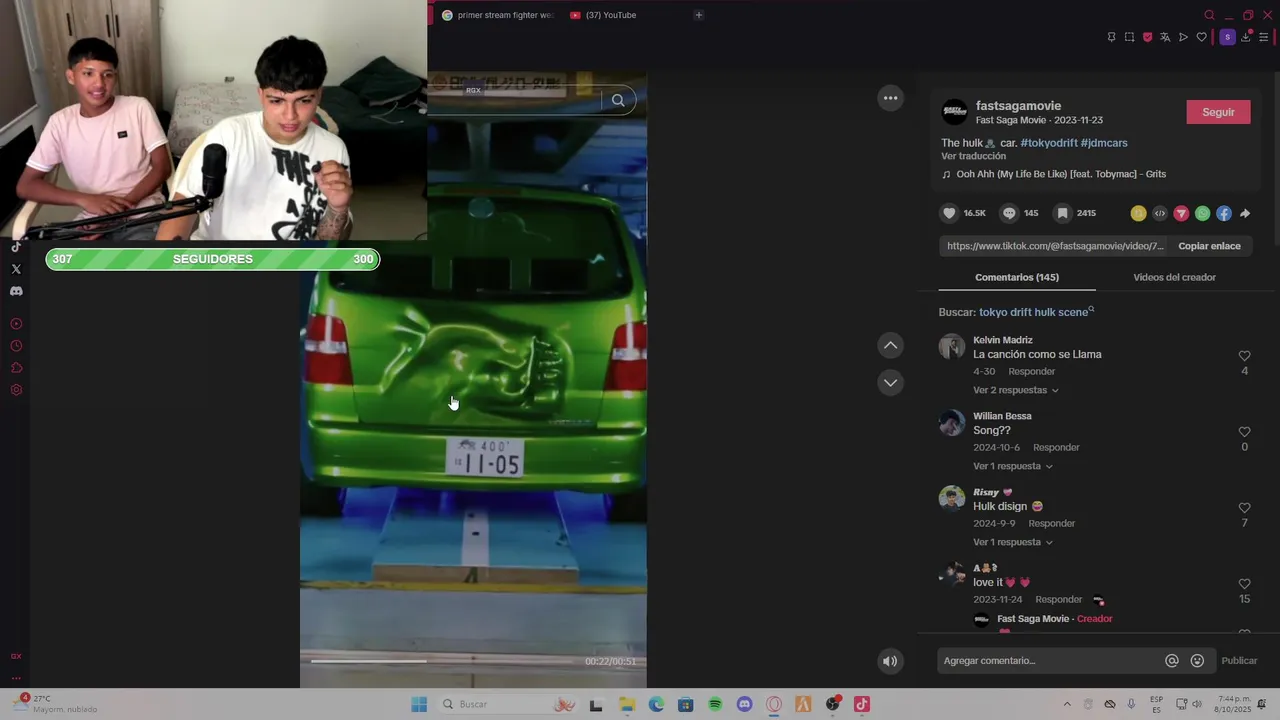
Task: Follow fastsagamovie with Seguir button
Action: pos(1218,112)
